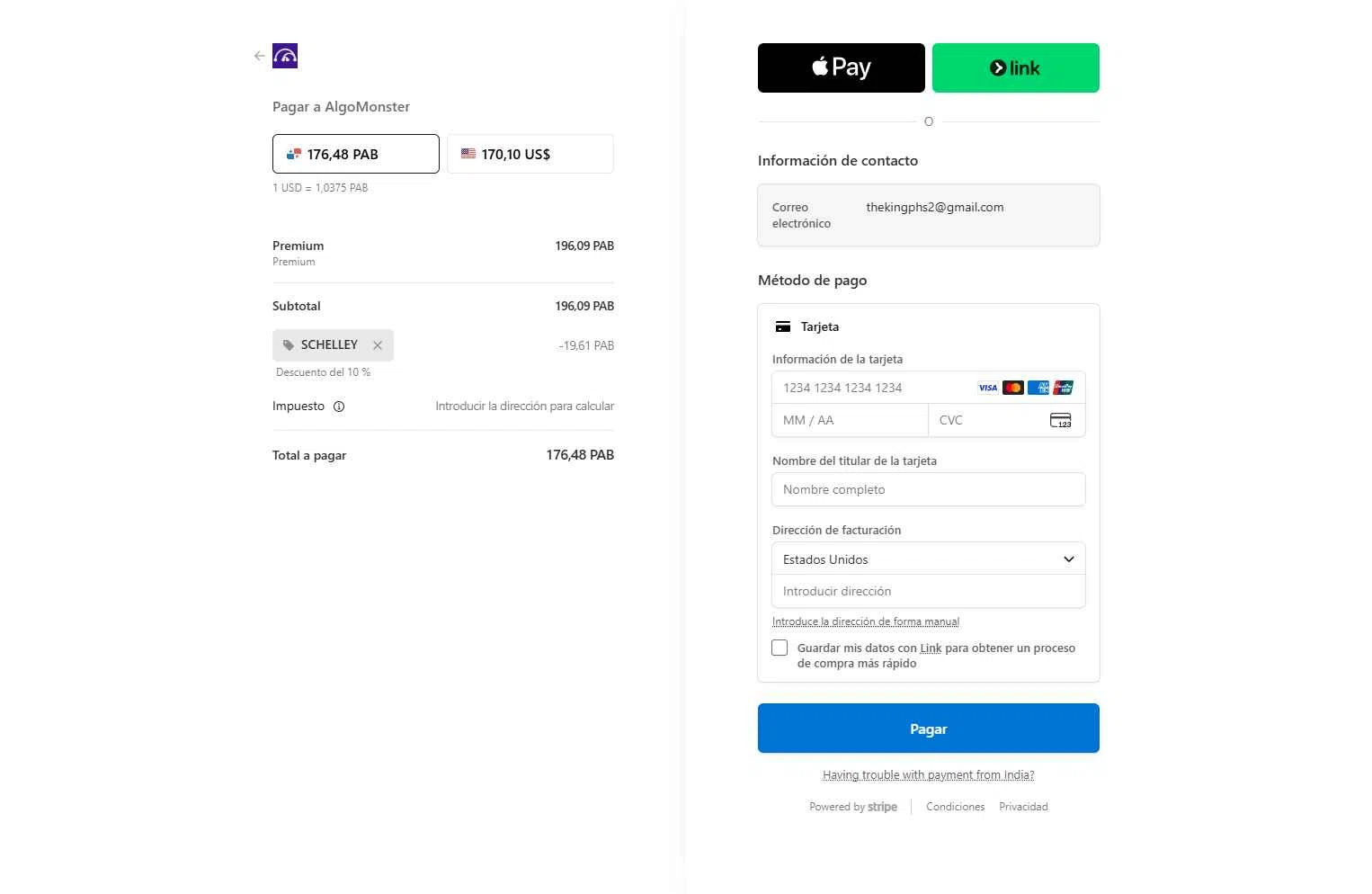The width and height of the screenshot is (1372, 894).
Task: Click the CVC card help icon
Action: pos(1061,420)
